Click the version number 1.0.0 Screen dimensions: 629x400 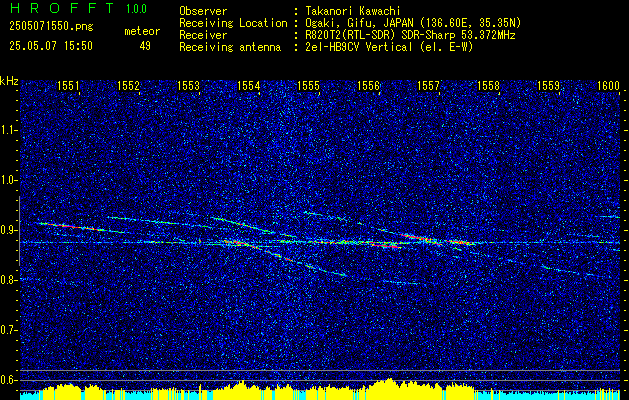[136, 8]
